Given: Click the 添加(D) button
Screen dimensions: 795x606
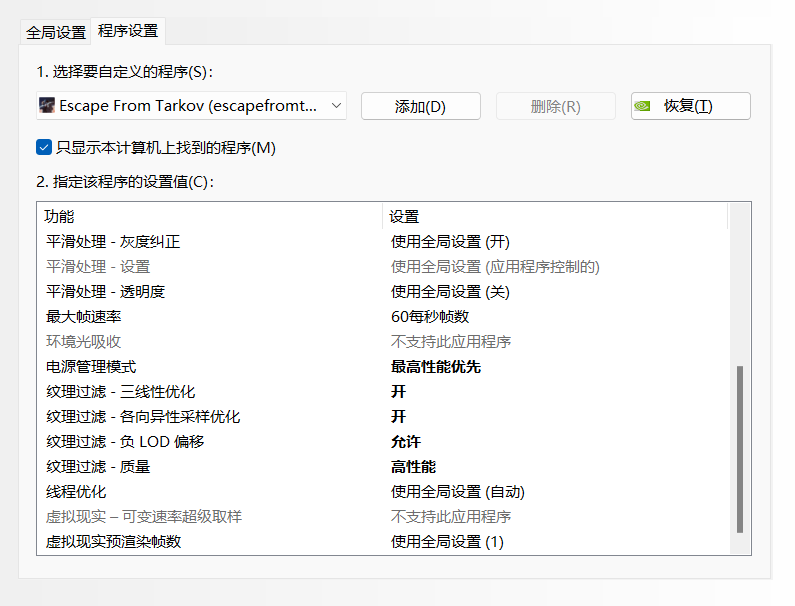Looking at the screenshot, I should [420, 106].
